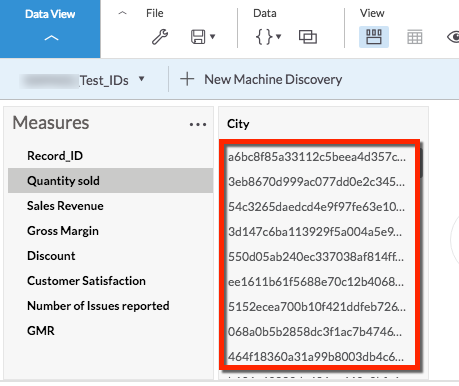Click the Measures panel heading
The height and width of the screenshot is (386, 459).
pyautogui.click(x=51, y=123)
